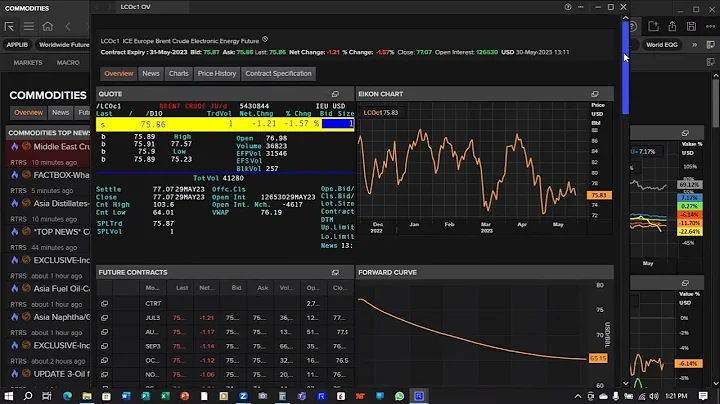Click the back arrow in Commodities toolbar
The width and height of the screenshot is (720, 404).
click(68, 27)
